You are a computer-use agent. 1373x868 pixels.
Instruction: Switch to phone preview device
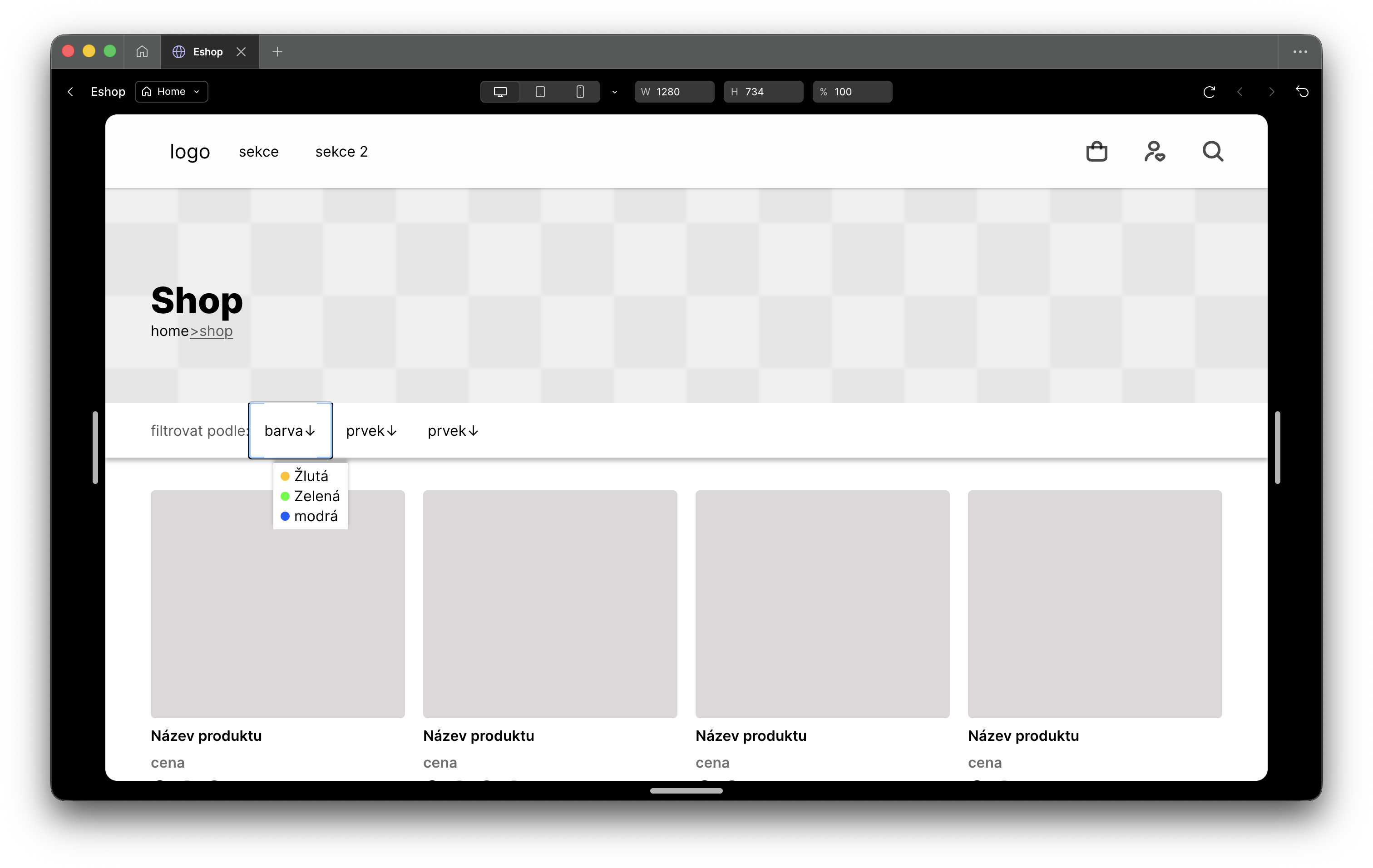pos(580,92)
